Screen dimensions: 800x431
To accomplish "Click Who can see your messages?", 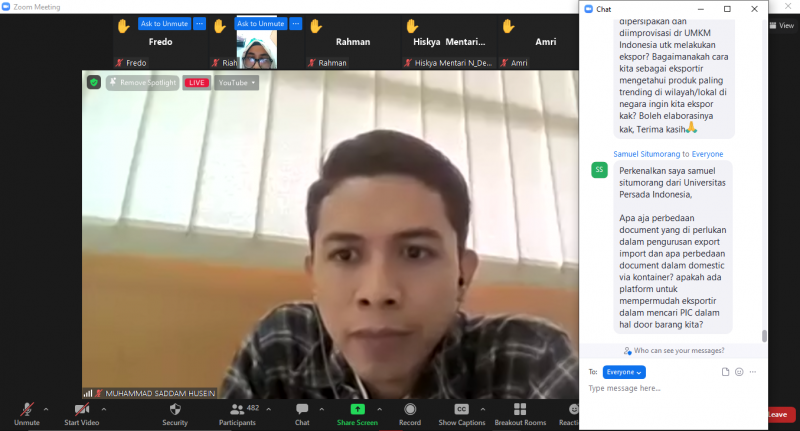I will 674,351.
